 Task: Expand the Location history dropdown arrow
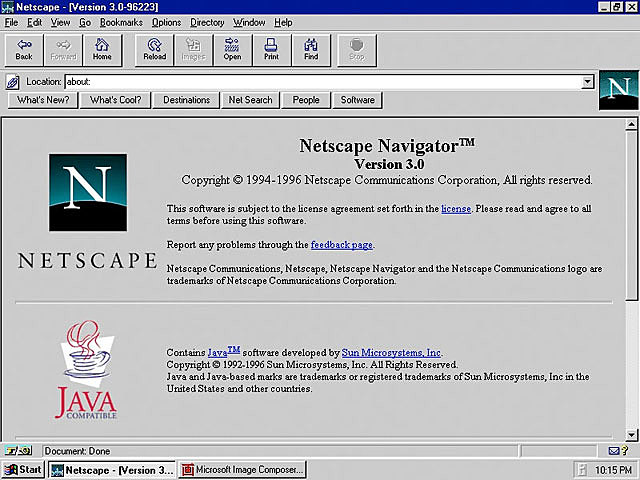tap(587, 82)
